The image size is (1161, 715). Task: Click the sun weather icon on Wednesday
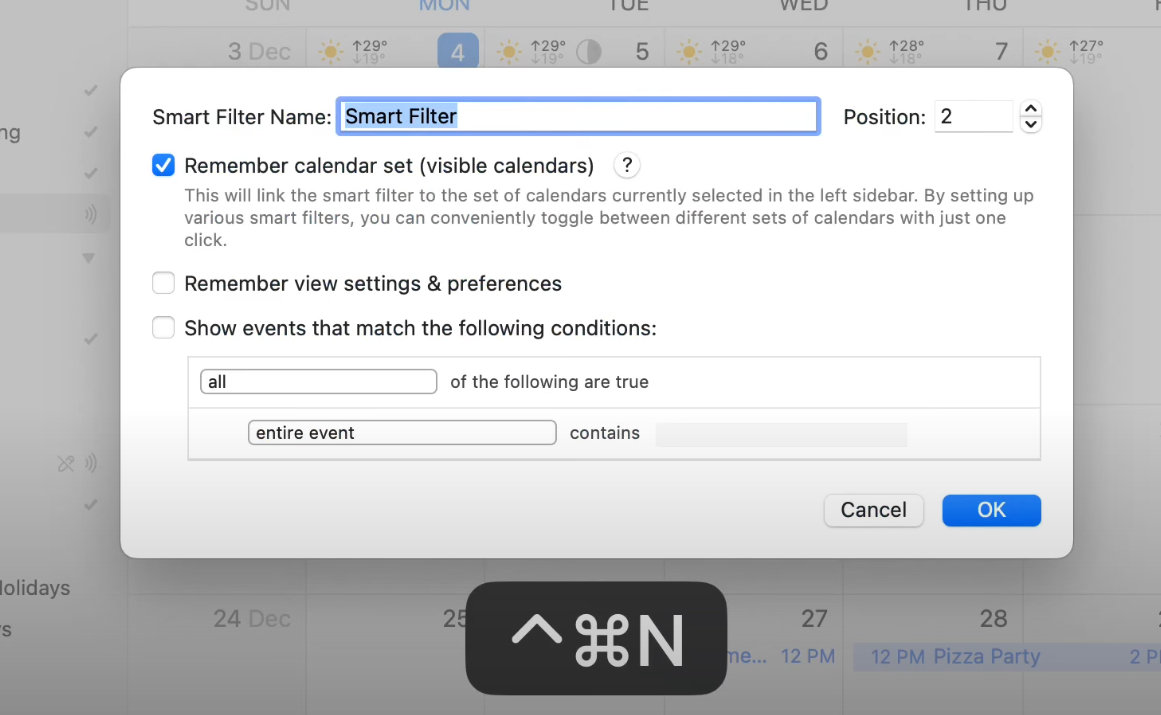[689, 51]
